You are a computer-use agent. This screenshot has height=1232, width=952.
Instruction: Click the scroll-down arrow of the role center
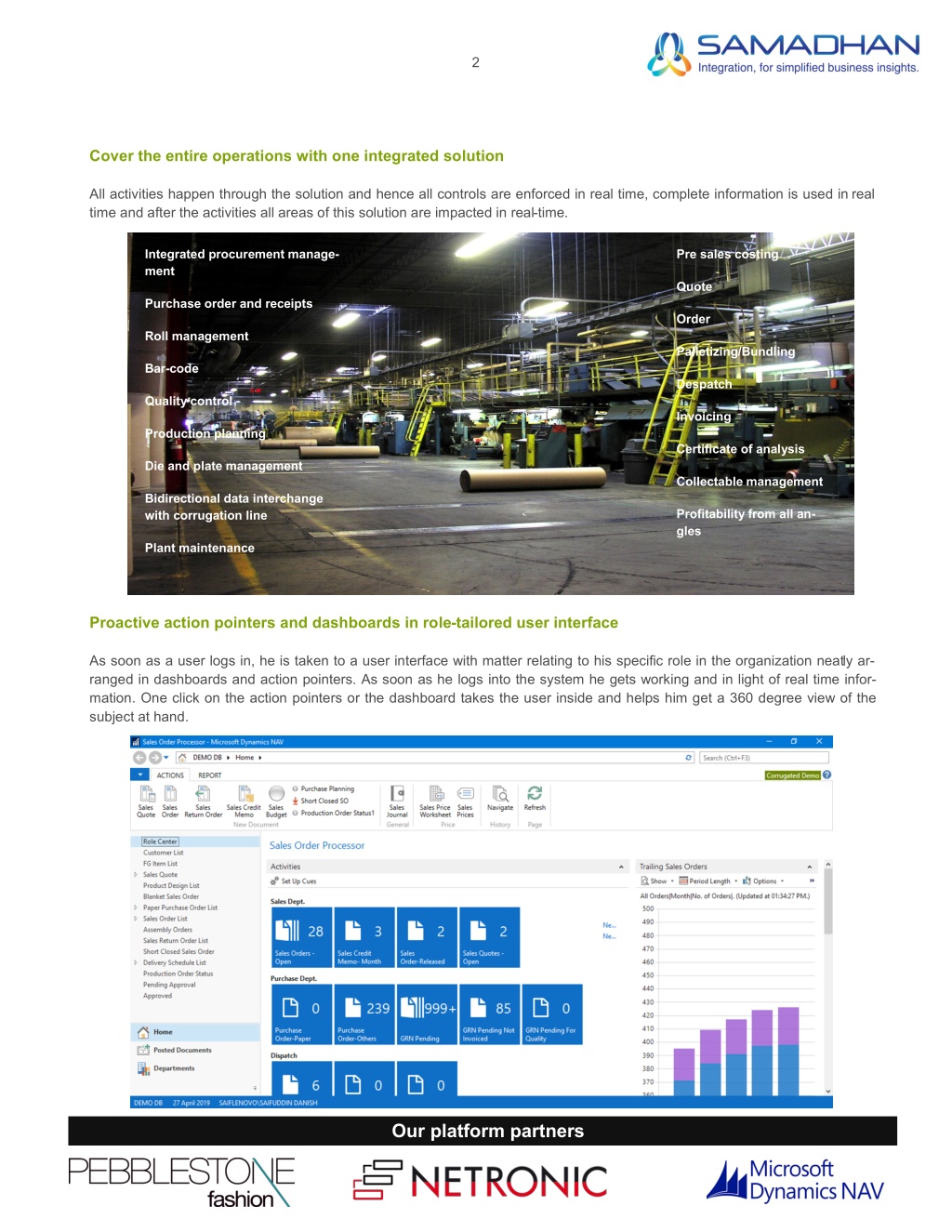(828, 1092)
